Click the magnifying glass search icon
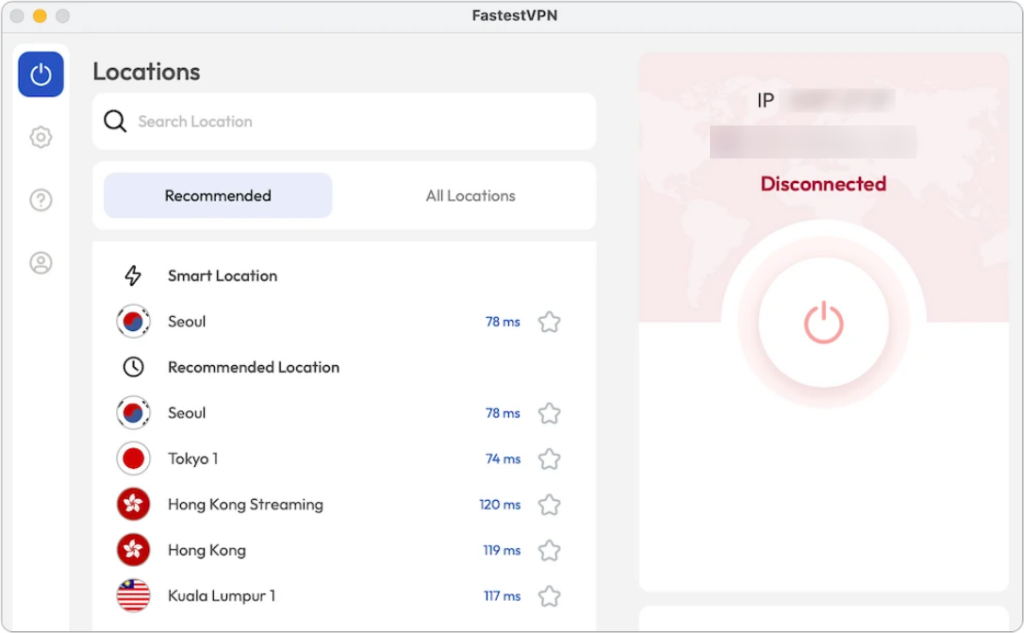This screenshot has width=1024, height=633. coord(116,122)
